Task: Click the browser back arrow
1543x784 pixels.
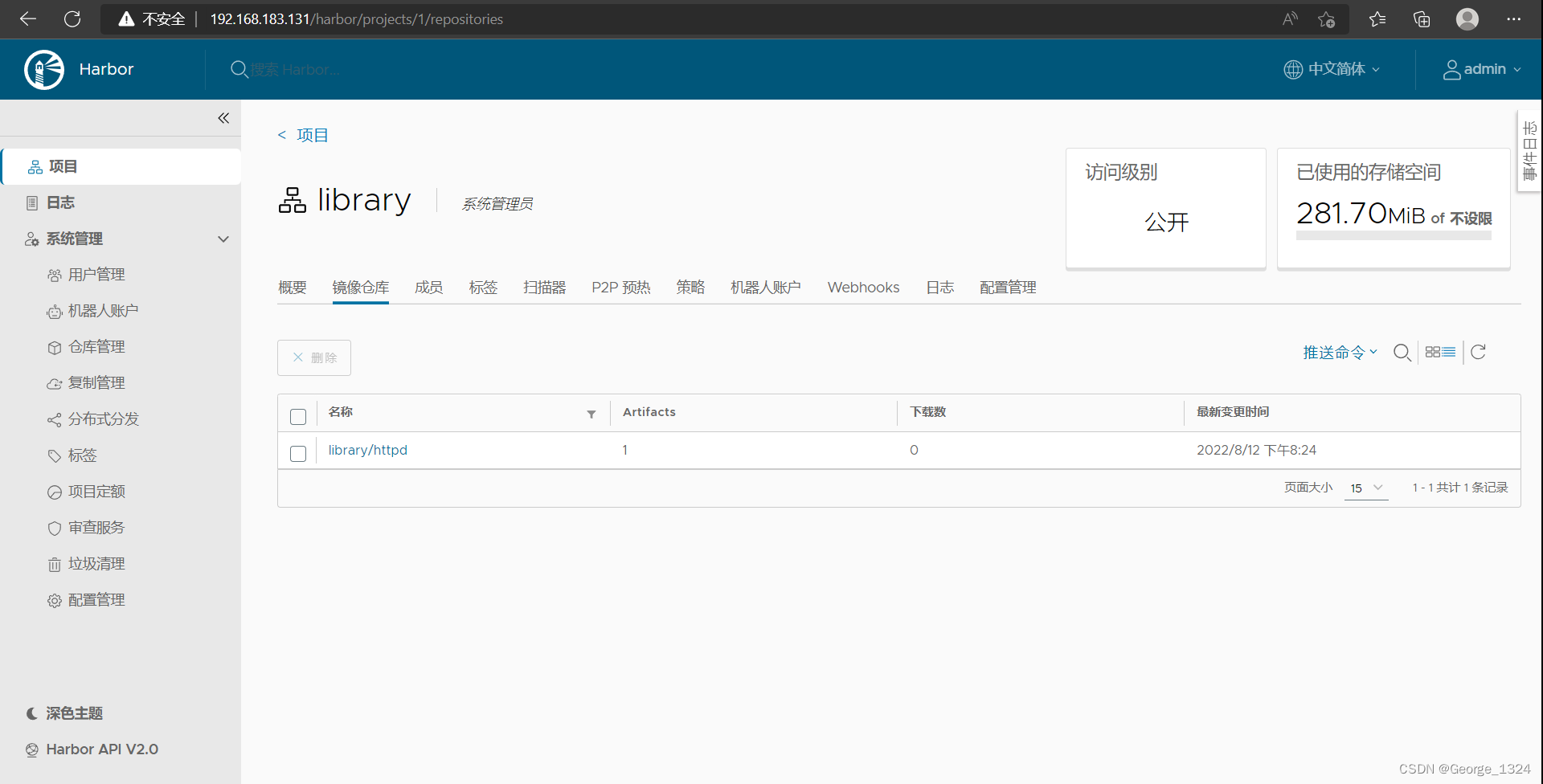Action: click(28, 18)
